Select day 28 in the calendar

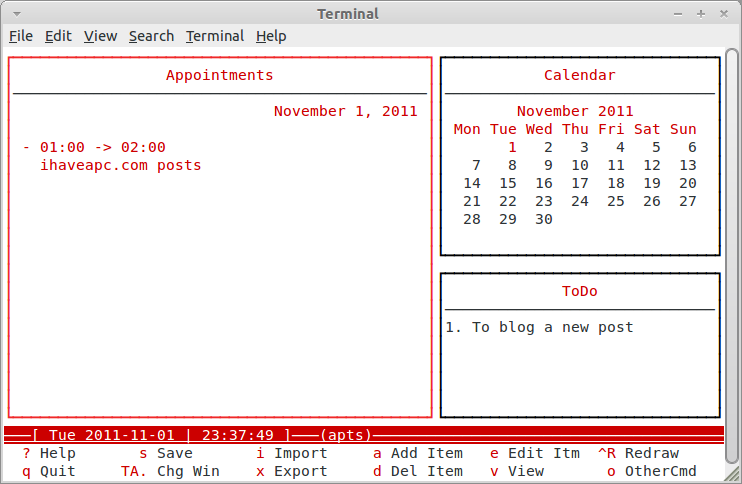472,219
